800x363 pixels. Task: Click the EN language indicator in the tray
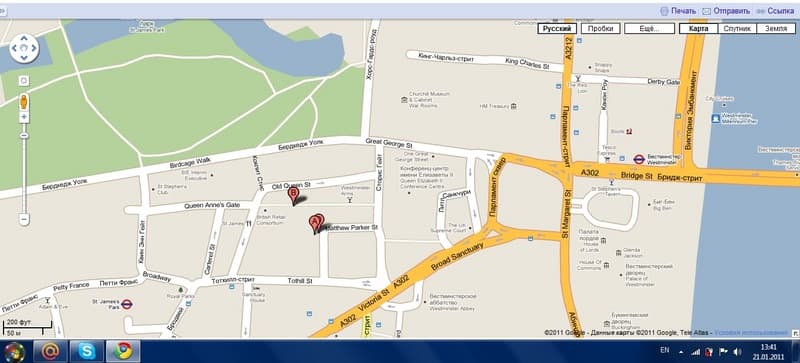(x=664, y=350)
